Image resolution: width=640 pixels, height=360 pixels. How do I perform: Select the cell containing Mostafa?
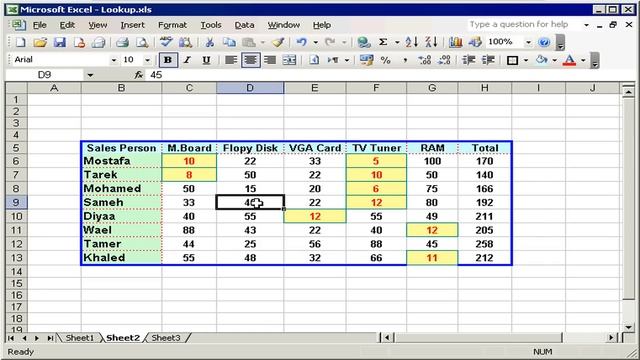pos(122,161)
